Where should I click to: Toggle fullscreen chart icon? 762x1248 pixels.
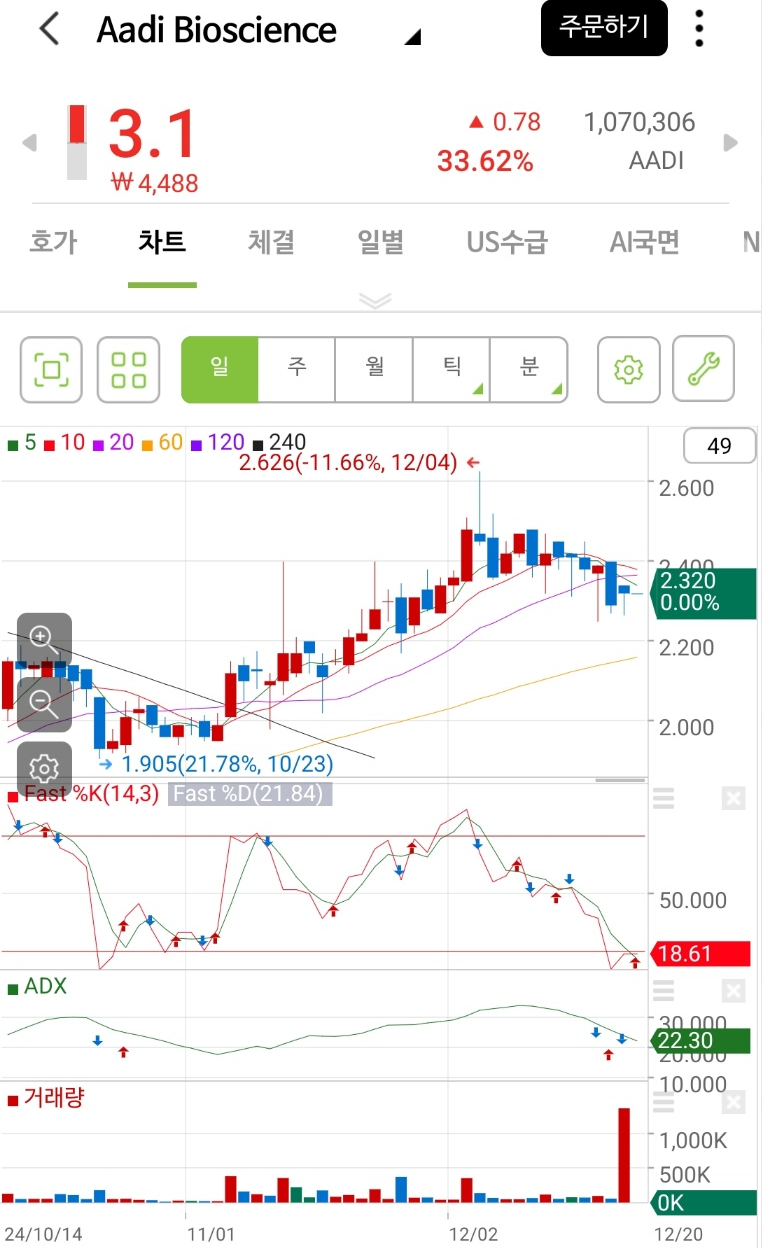[x=51, y=370]
